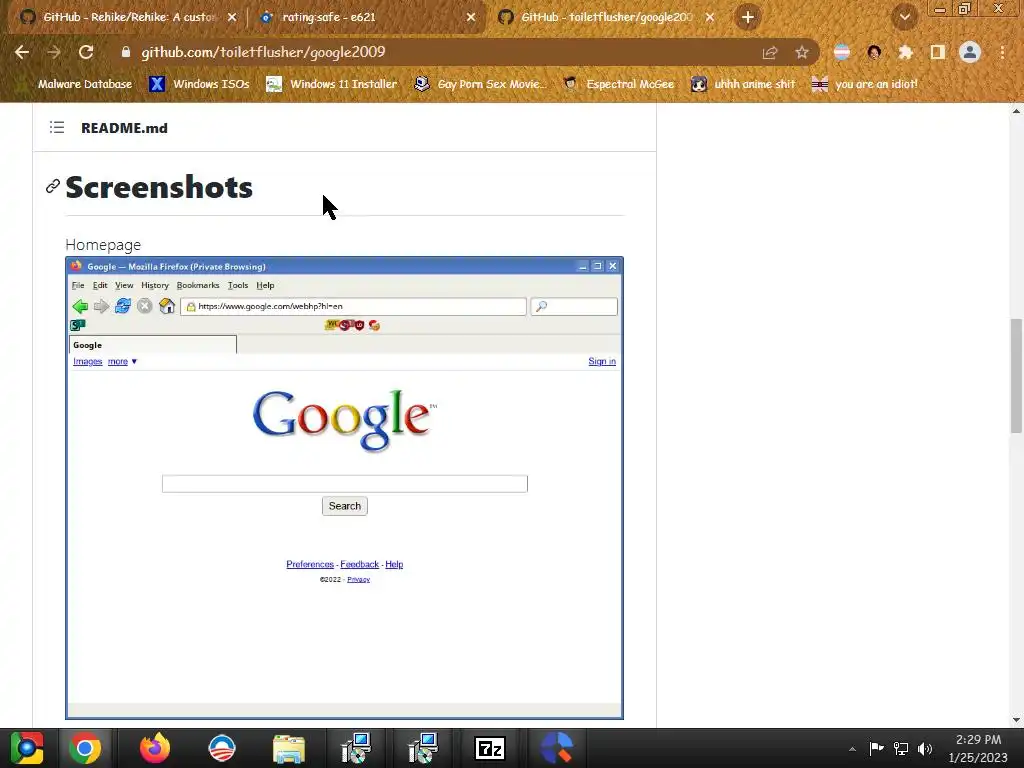Open the network tray icon
Image resolution: width=1024 pixels, height=768 pixels.
click(x=901, y=748)
